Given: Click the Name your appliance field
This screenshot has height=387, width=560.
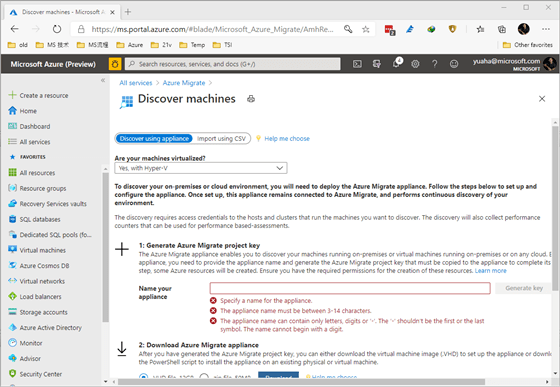Looking at the screenshot, I should 350,288.
